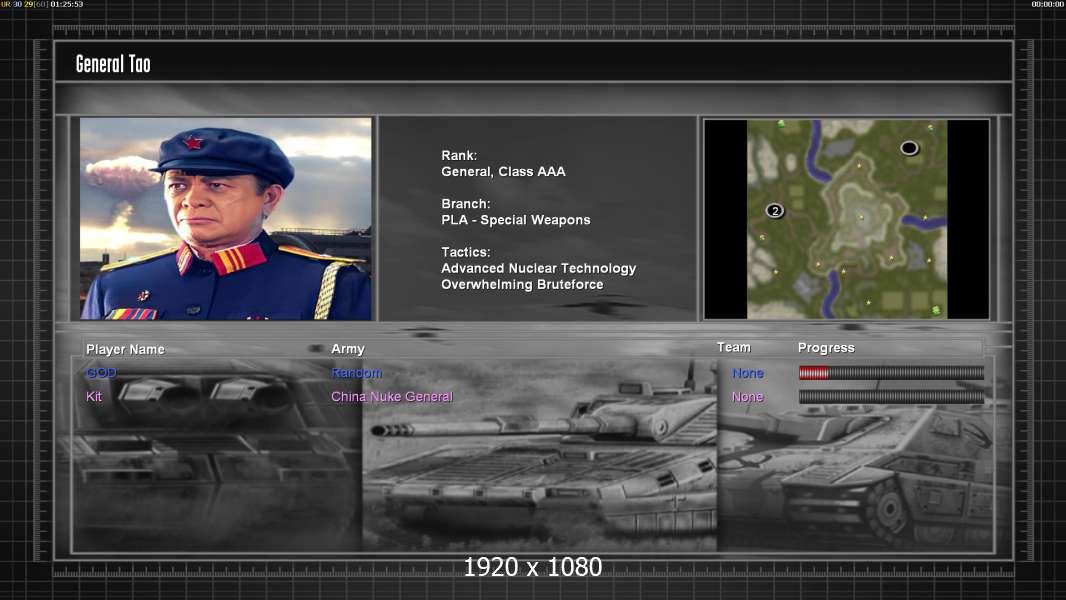Click the 'General, Class AAA' rank text
Image resolution: width=1066 pixels, height=600 pixels.
(503, 172)
